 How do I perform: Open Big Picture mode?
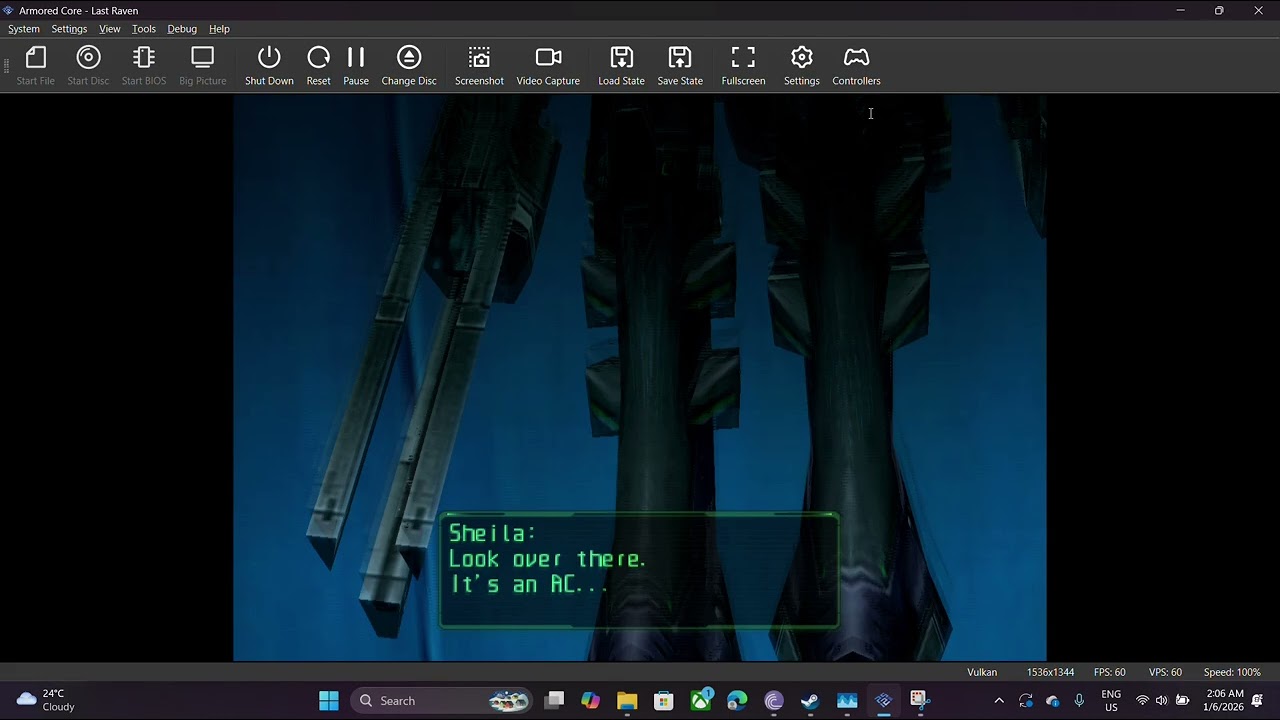point(203,66)
